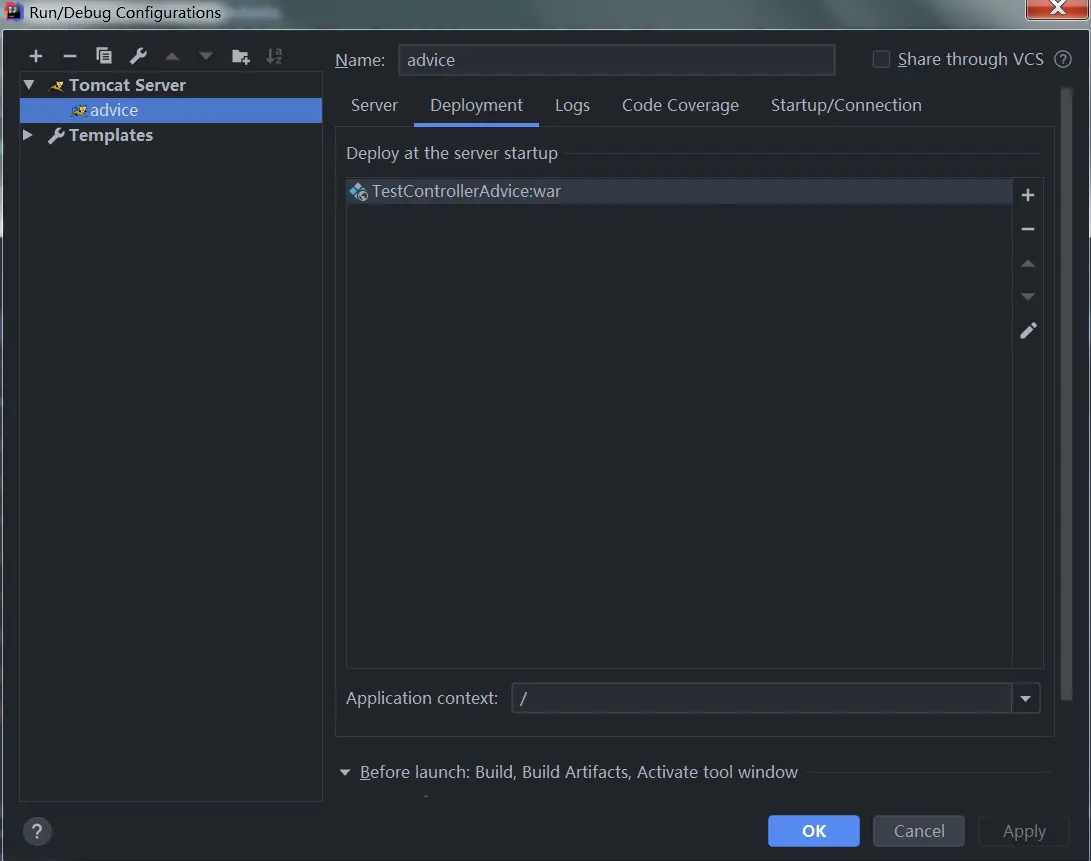Open the Logs tab

[x=572, y=105]
